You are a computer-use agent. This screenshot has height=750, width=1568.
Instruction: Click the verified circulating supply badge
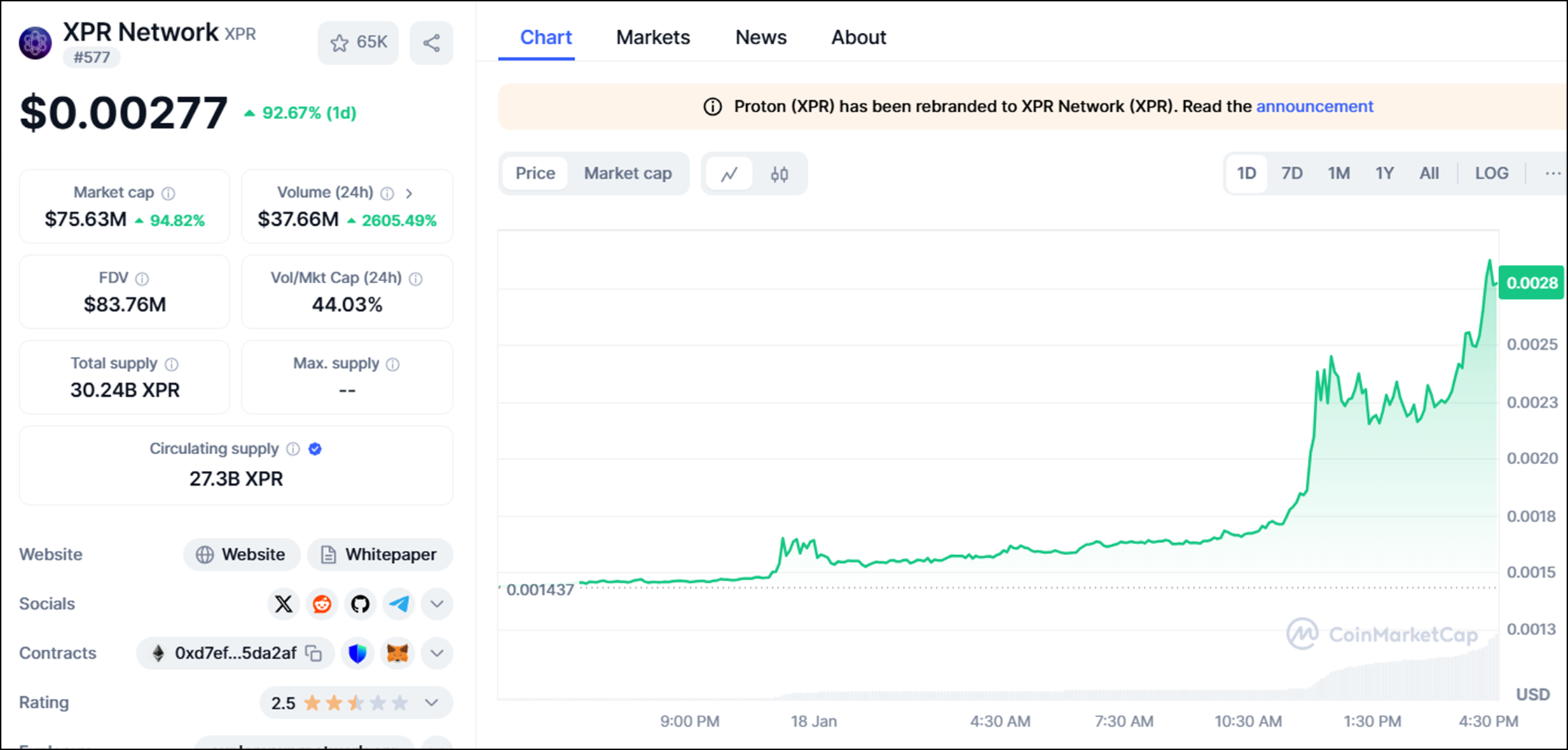(x=315, y=449)
